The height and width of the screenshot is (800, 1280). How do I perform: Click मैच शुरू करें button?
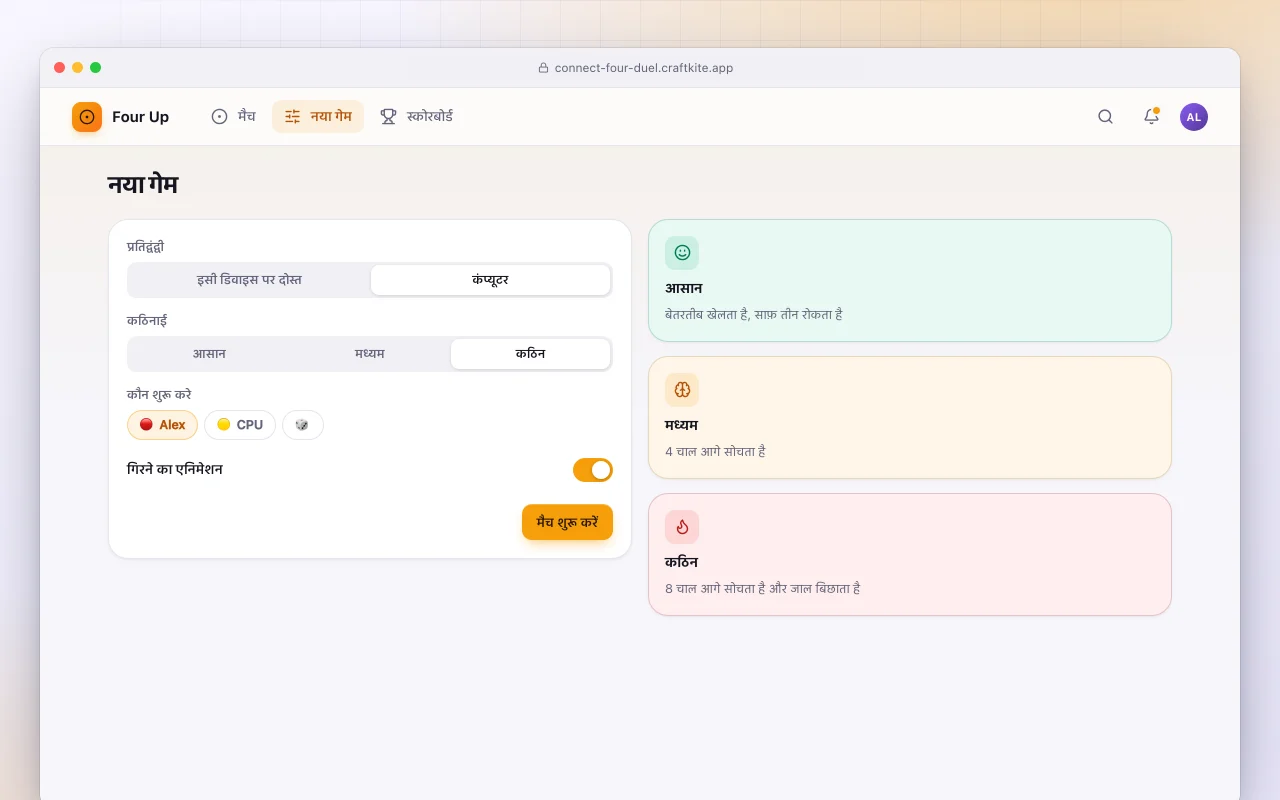[567, 522]
